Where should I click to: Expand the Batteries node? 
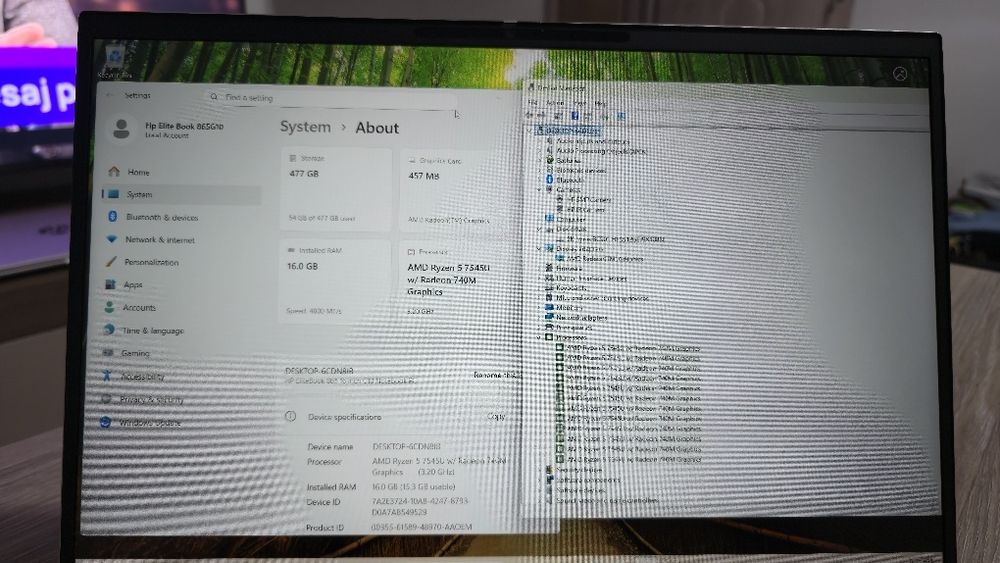tap(540, 161)
